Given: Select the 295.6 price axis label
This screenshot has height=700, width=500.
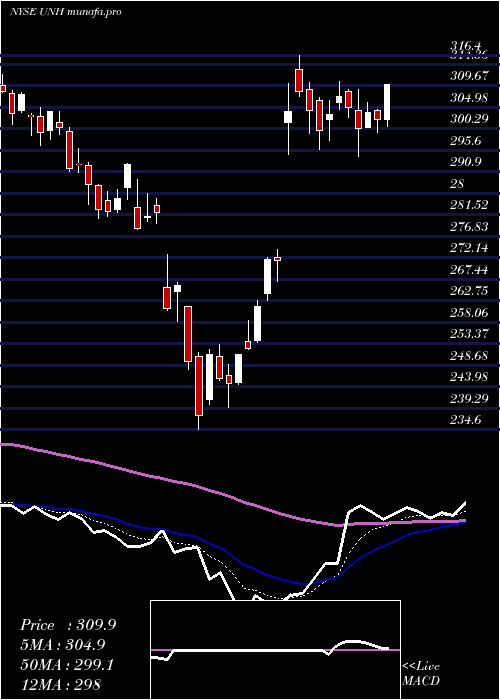Looking at the screenshot, I should pyautogui.click(x=466, y=141).
